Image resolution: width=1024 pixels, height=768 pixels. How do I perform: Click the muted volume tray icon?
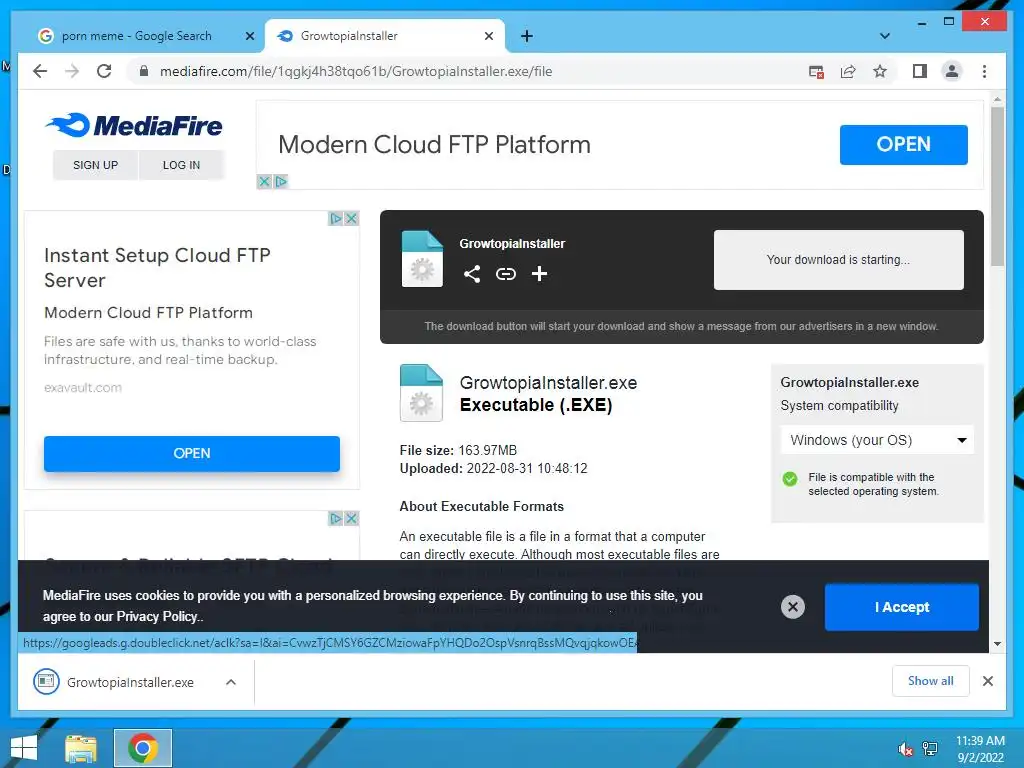906,749
